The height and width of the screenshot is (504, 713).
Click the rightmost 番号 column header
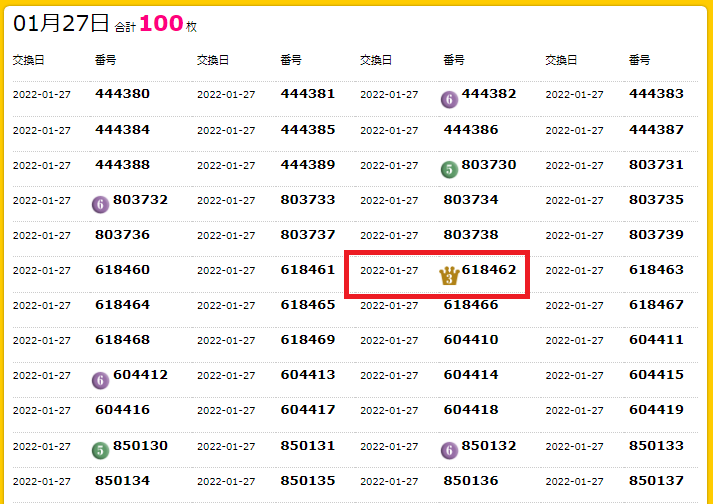(x=640, y=60)
